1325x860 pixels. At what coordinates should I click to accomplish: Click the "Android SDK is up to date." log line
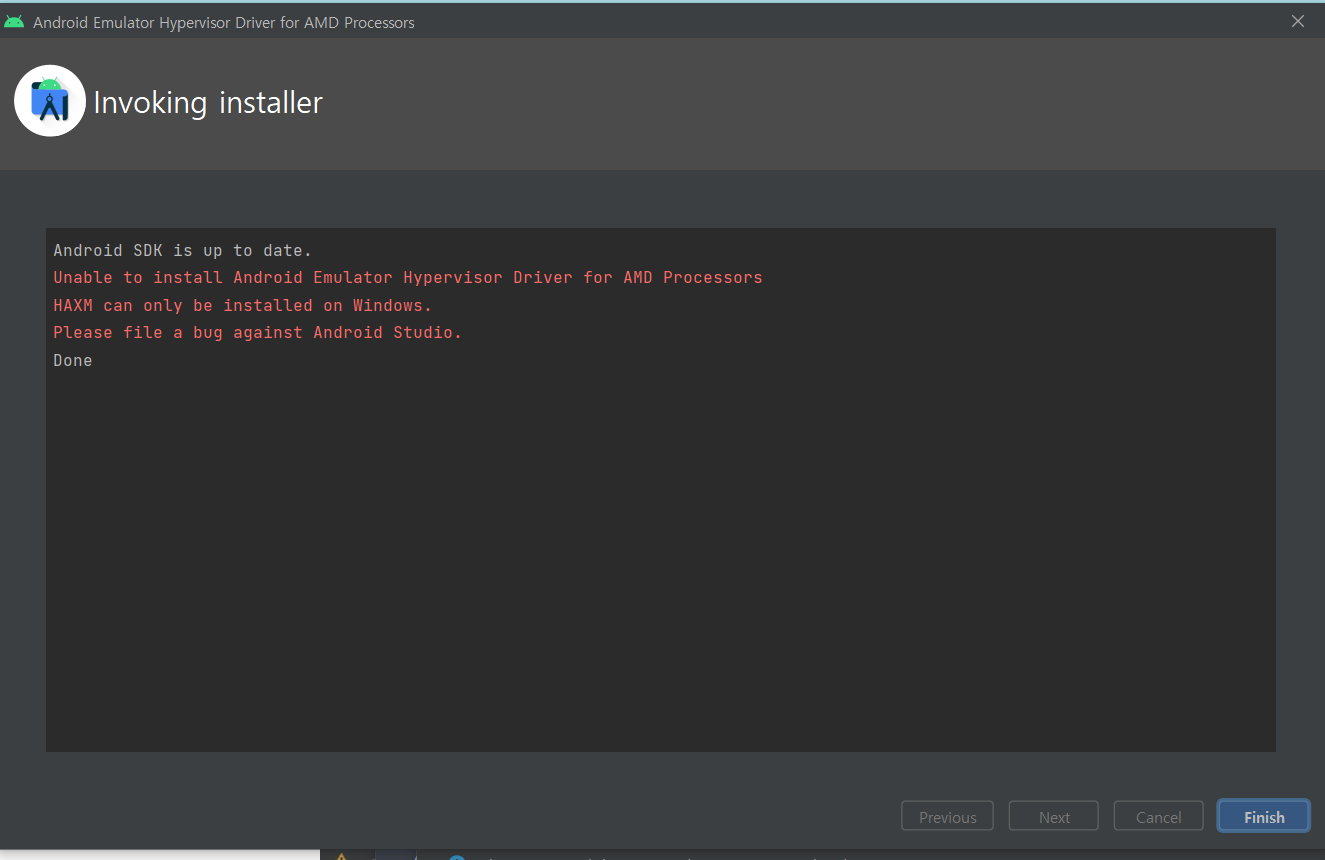point(183,250)
